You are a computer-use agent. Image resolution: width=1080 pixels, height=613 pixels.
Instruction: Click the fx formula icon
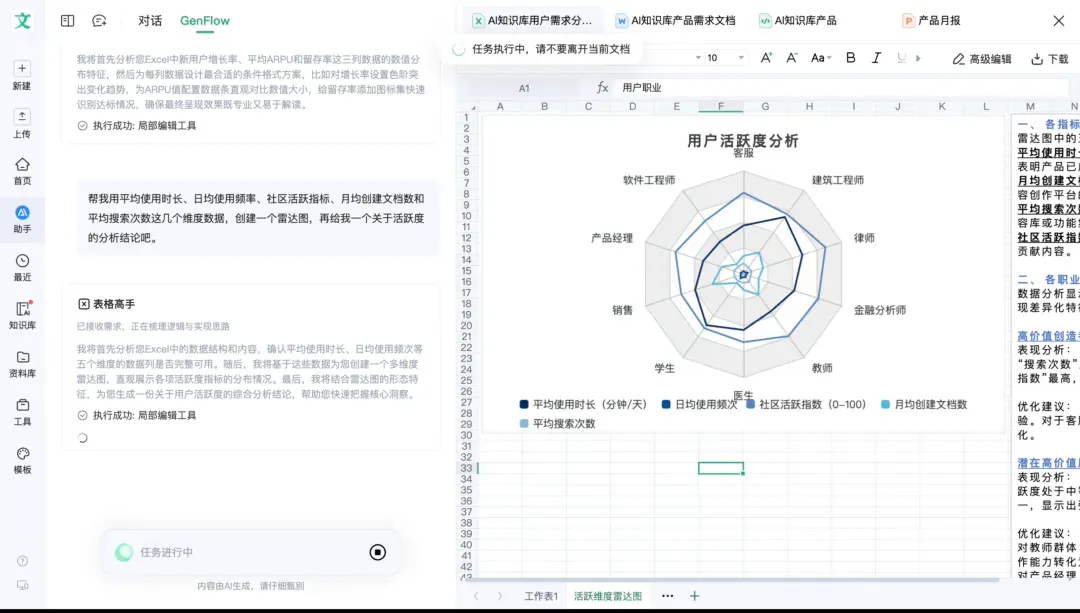[x=602, y=87]
